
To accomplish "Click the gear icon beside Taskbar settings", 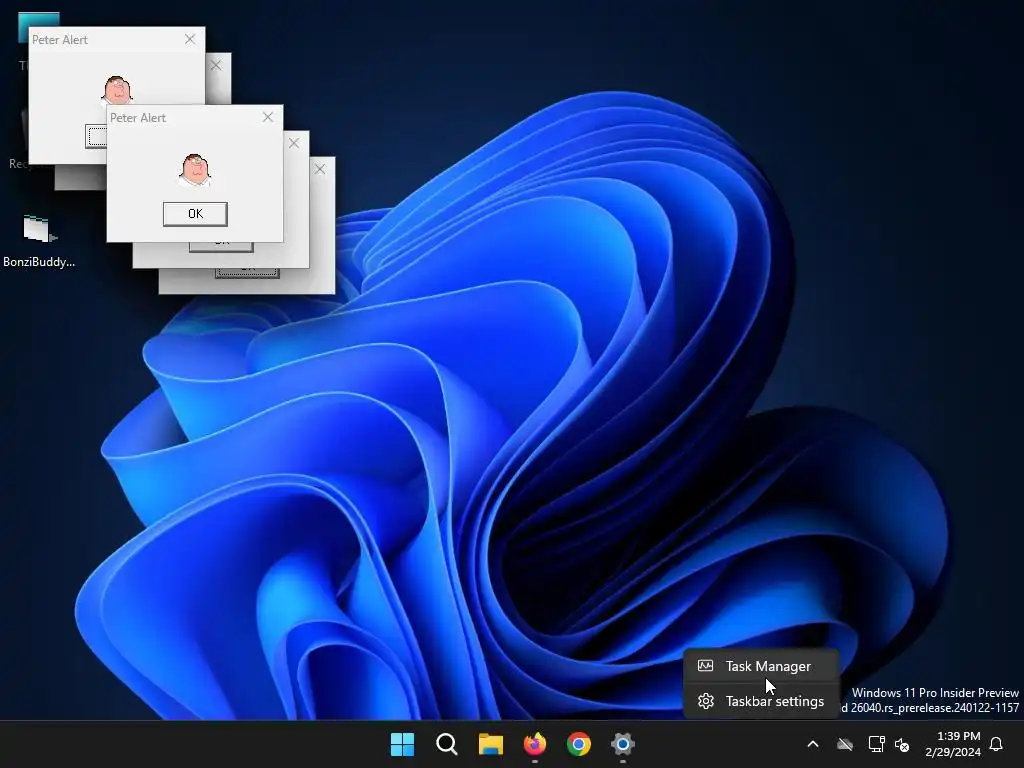I will pos(705,701).
